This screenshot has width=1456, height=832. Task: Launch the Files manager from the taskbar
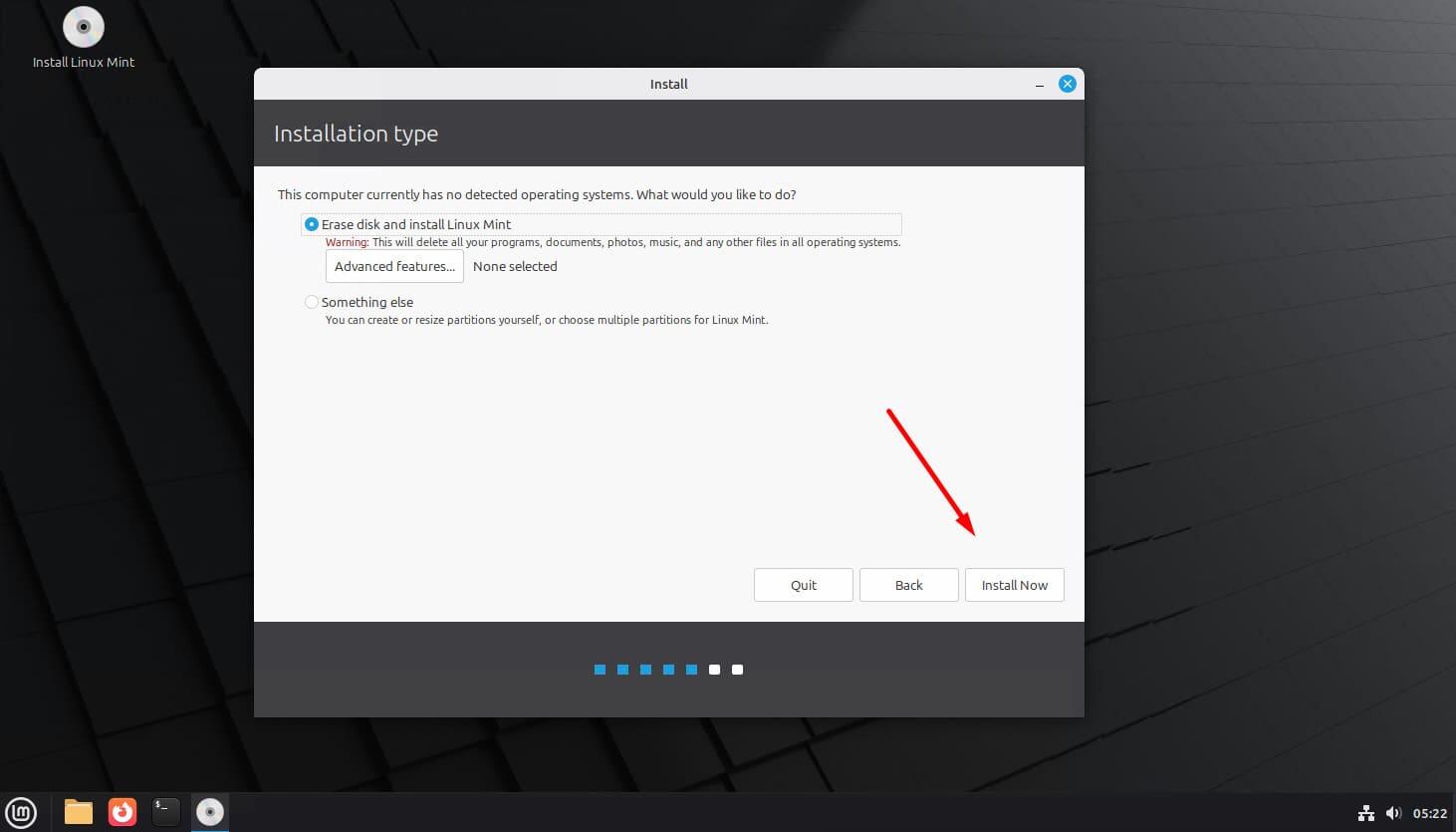pyautogui.click(x=78, y=812)
